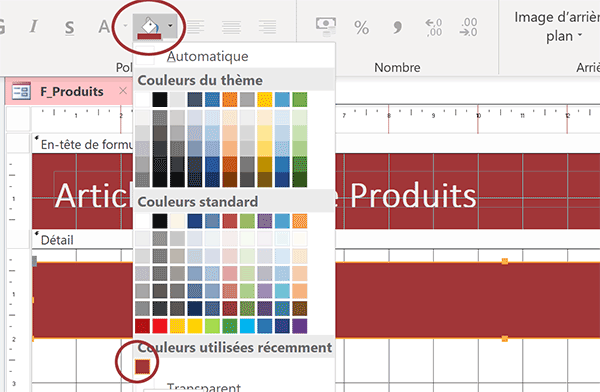Pick orange in theme colors top row

click(230, 100)
